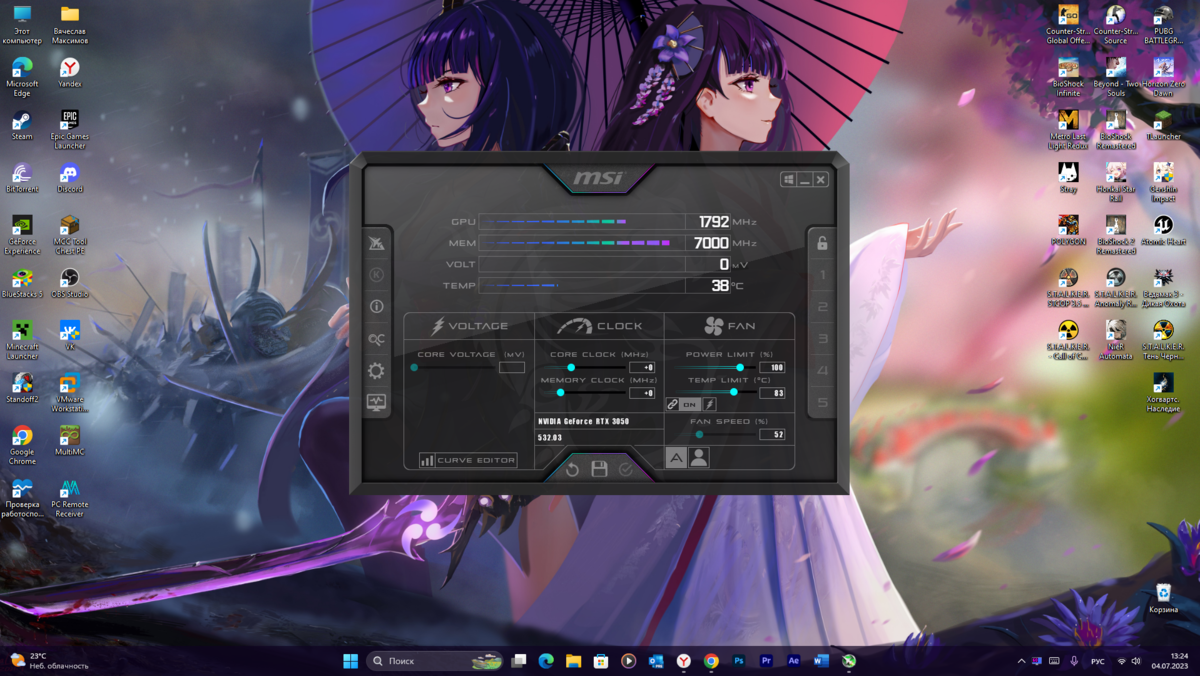Screen dimensions: 1200x676
Task: Click the save profile floppy disk icon
Action: pyautogui.click(x=599, y=469)
